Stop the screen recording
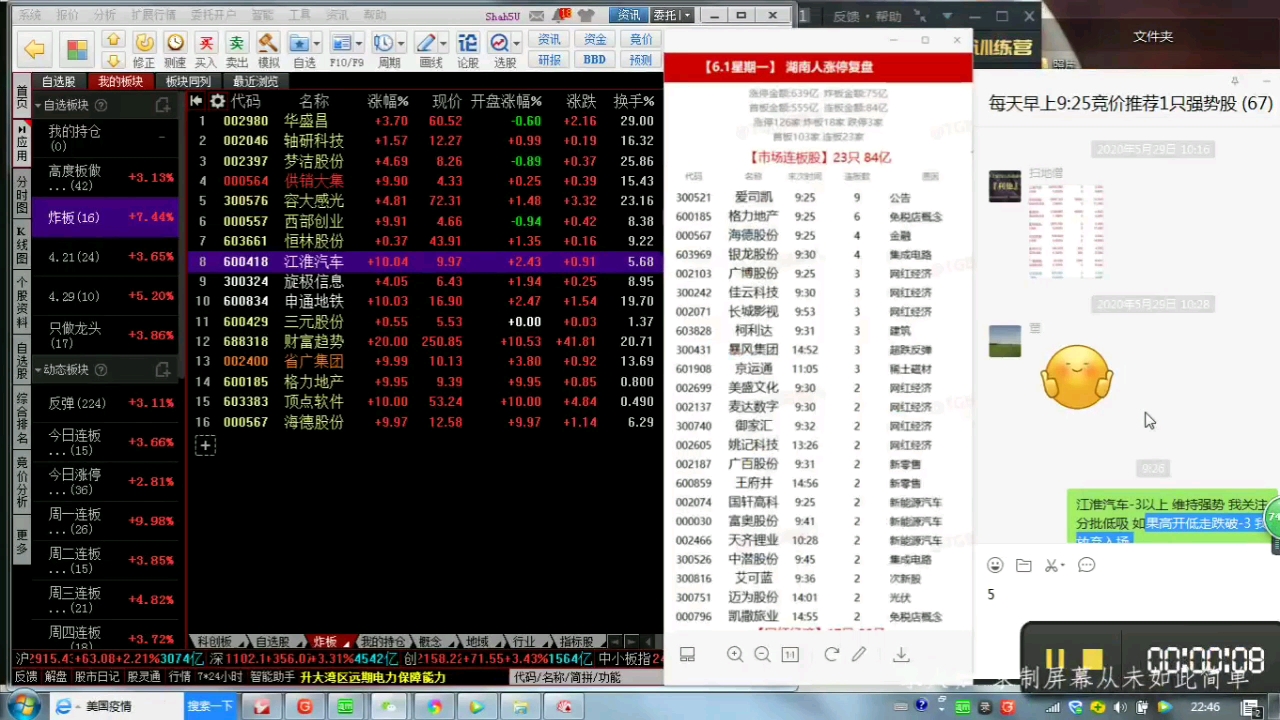 [1092, 659]
